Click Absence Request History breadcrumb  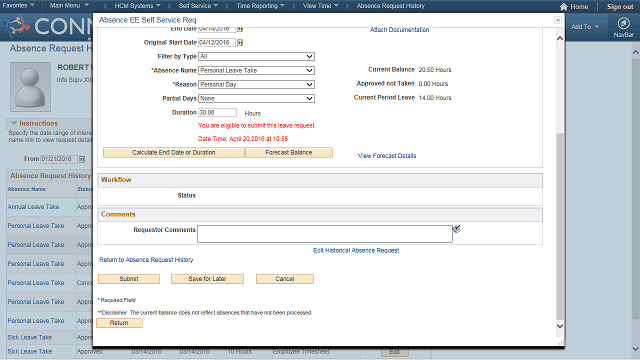tap(391, 6)
